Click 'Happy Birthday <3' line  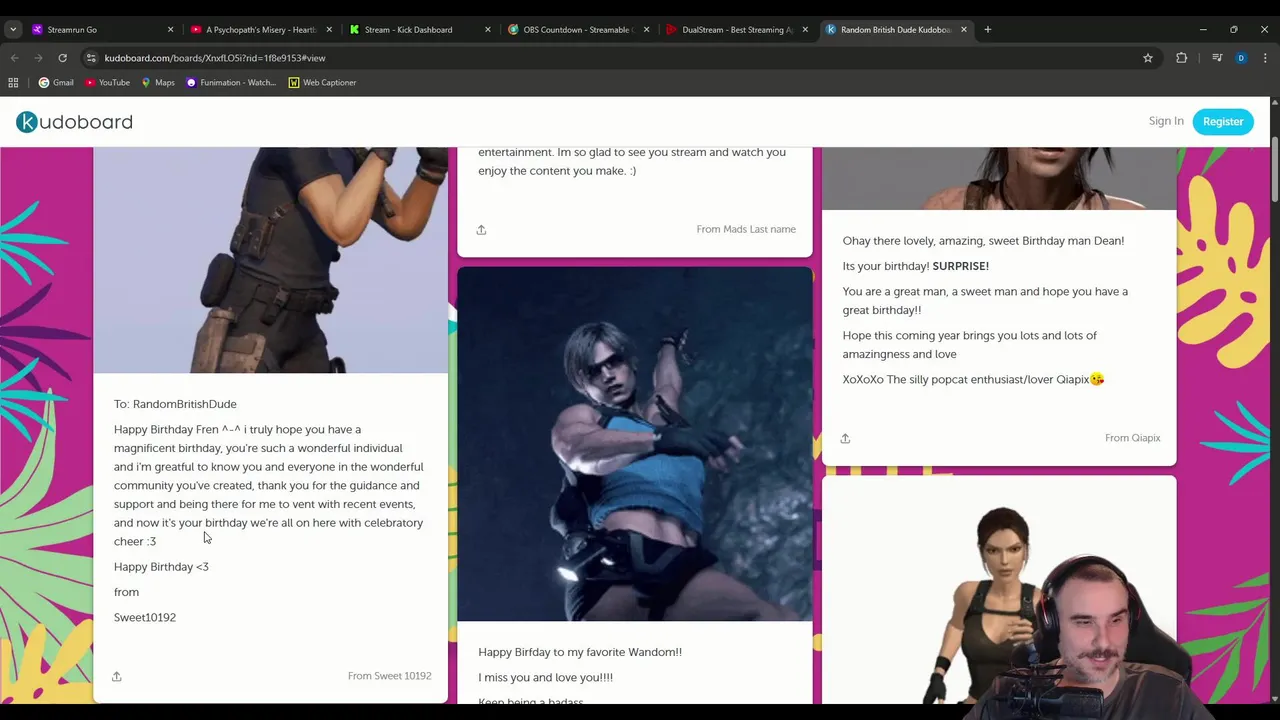coord(161,567)
